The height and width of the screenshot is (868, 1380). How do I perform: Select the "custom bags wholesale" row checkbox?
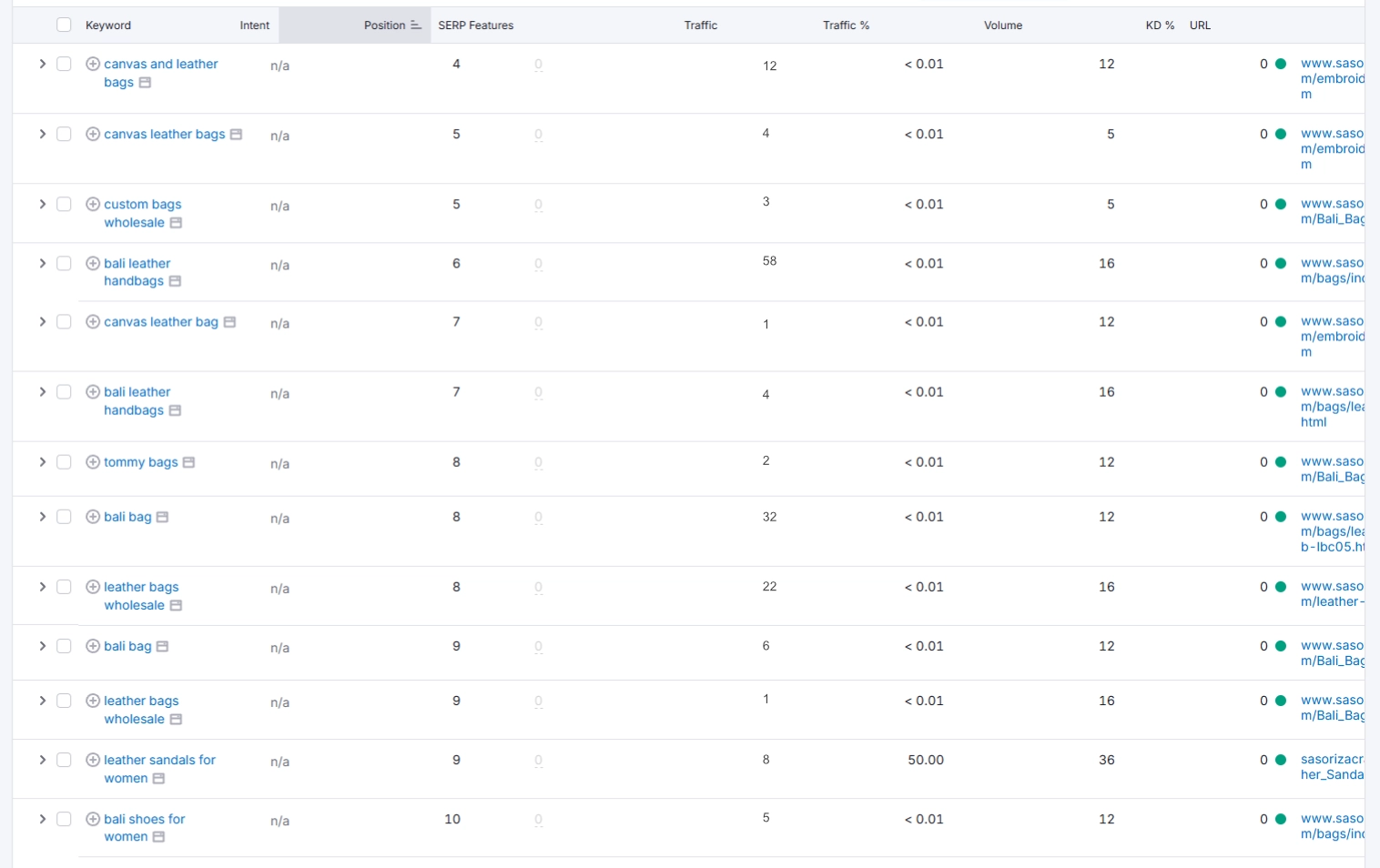[x=64, y=204]
